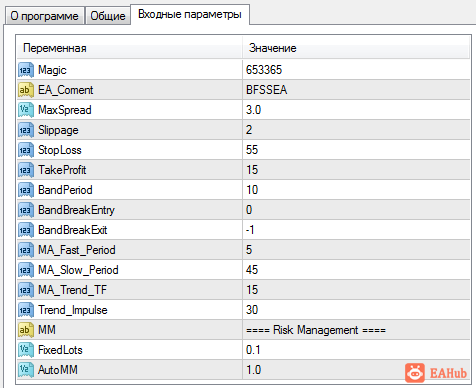Image resolution: width=476 pixels, height=388 pixels.
Task: Select the MA_Trend_TF variable name
Action: 72,290
